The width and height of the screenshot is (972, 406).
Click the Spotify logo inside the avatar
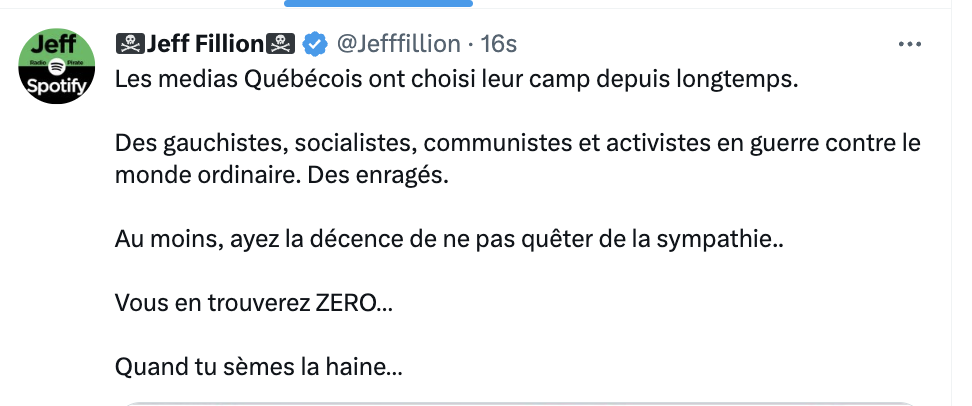click(x=57, y=65)
